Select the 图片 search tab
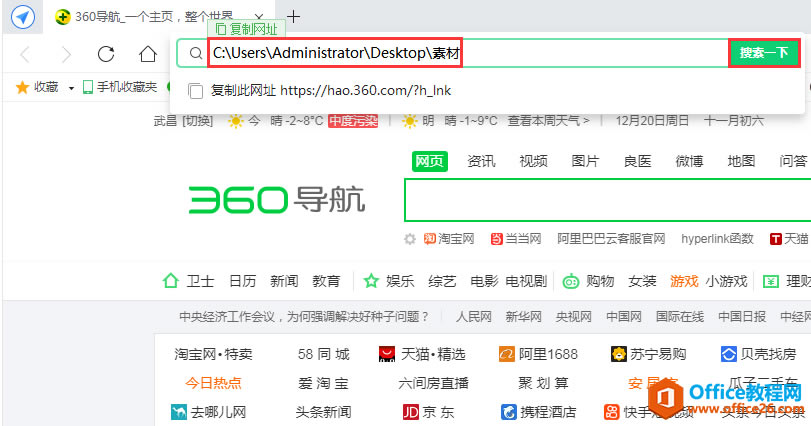This screenshot has height=426, width=811. click(x=585, y=161)
